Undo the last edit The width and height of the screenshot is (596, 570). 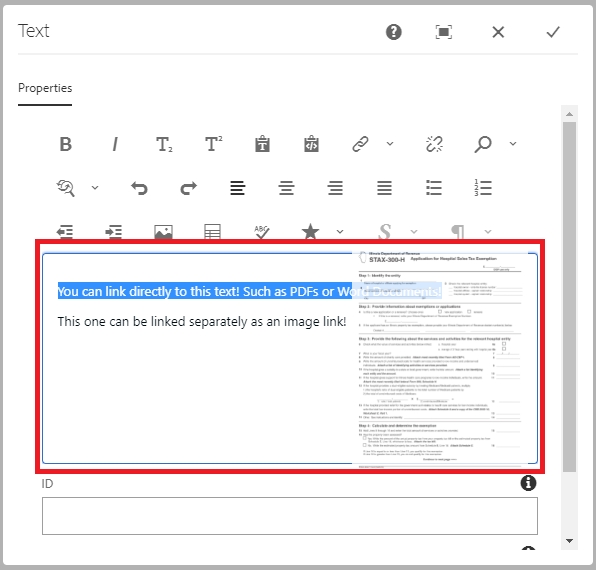tap(139, 188)
